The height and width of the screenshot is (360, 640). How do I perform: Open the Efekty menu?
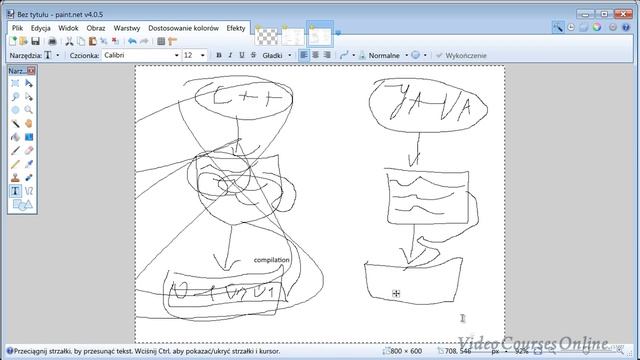(236, 28)
